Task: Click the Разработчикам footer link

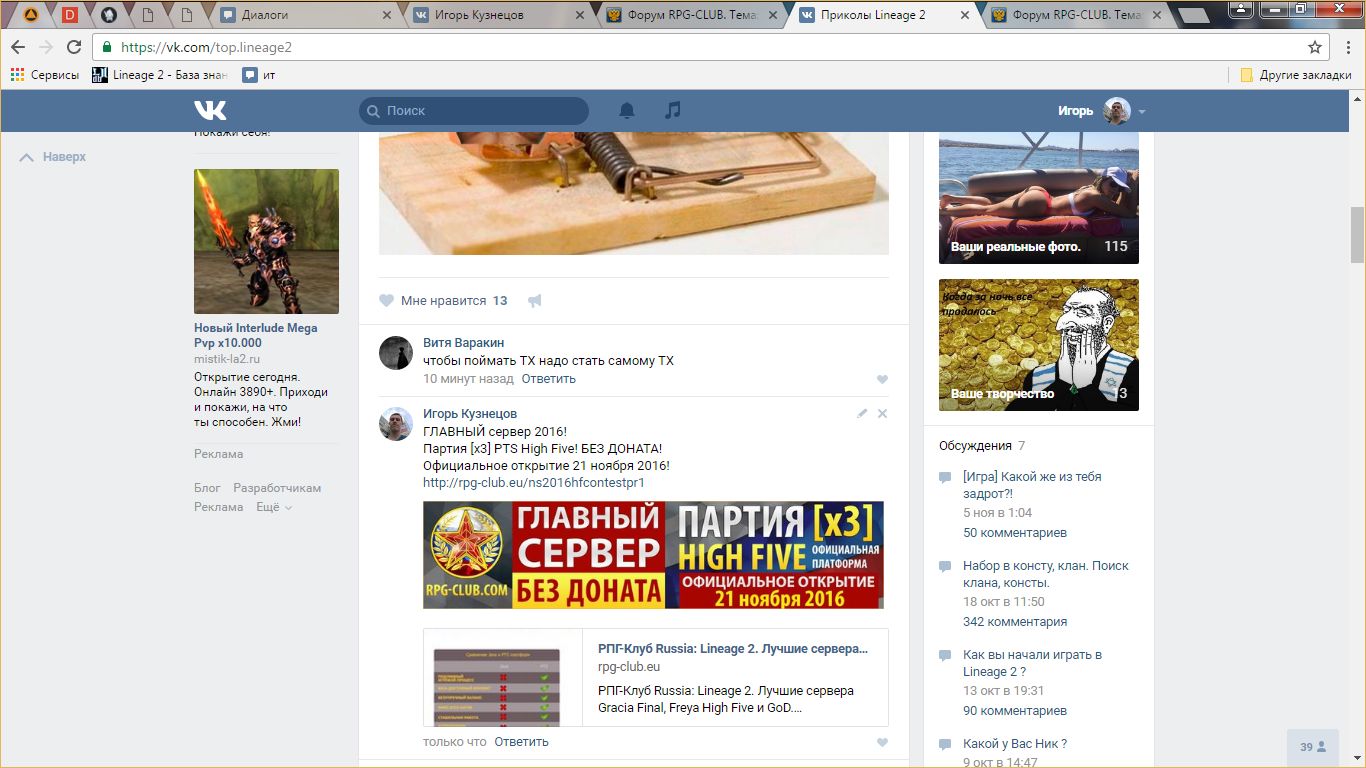Action: 277,488
